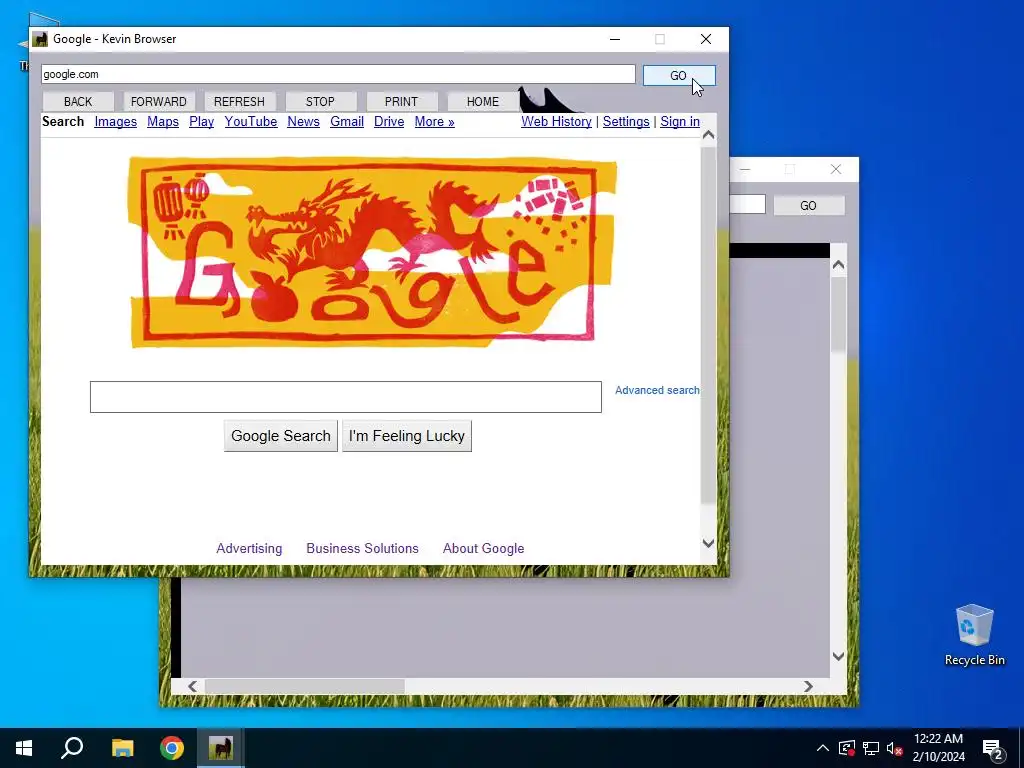Screen dimensions: 1024x768
Task: Click the page scroll-up arrow in Google window
Action: (x=709, y=135)
